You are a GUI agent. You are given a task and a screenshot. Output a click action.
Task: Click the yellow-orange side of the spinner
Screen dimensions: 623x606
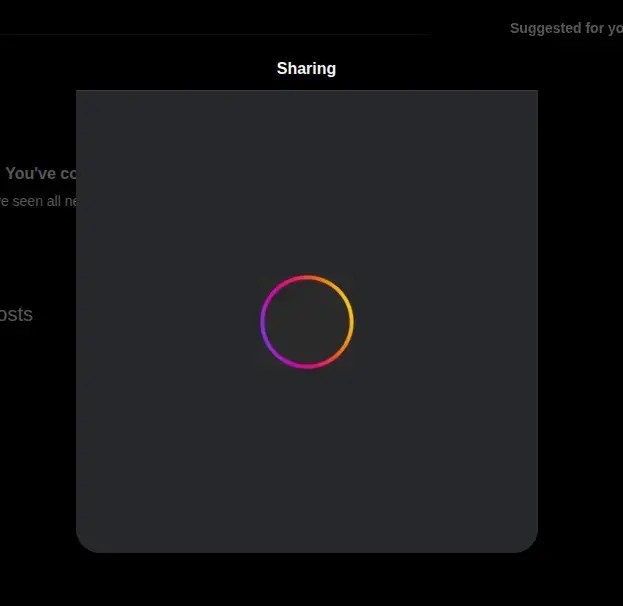tap(351, 322)
